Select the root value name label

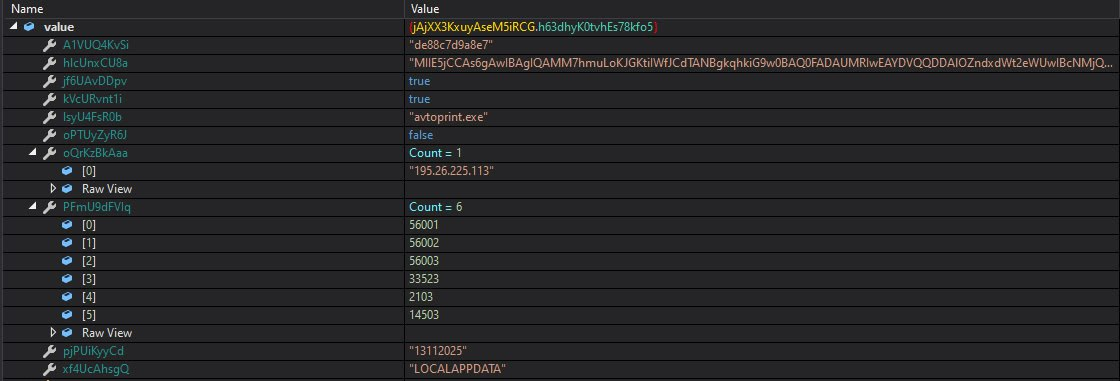(59, 27)
